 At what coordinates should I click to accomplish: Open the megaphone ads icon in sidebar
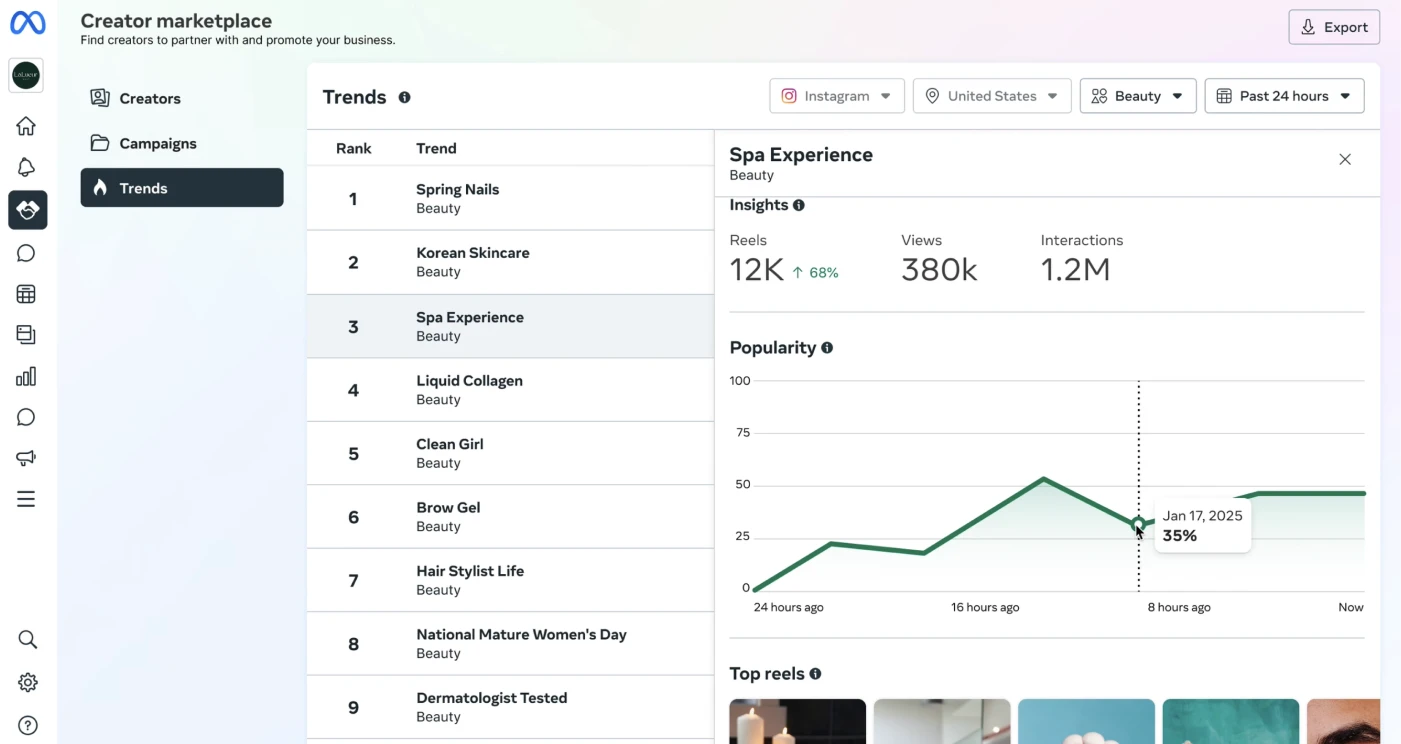pyautogui.click(x=26, y=458)
